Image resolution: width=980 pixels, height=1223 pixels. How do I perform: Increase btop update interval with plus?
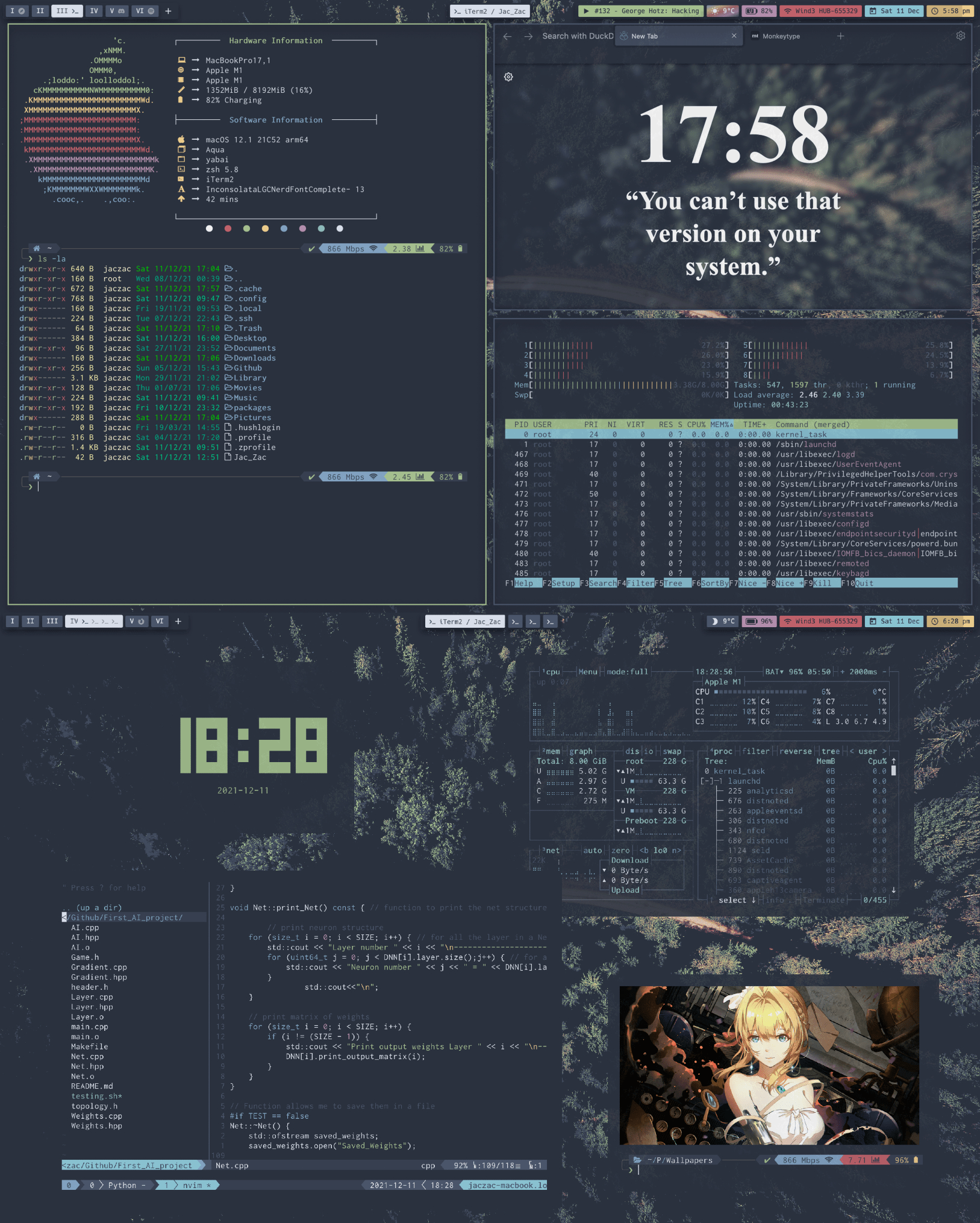point(843,672)
